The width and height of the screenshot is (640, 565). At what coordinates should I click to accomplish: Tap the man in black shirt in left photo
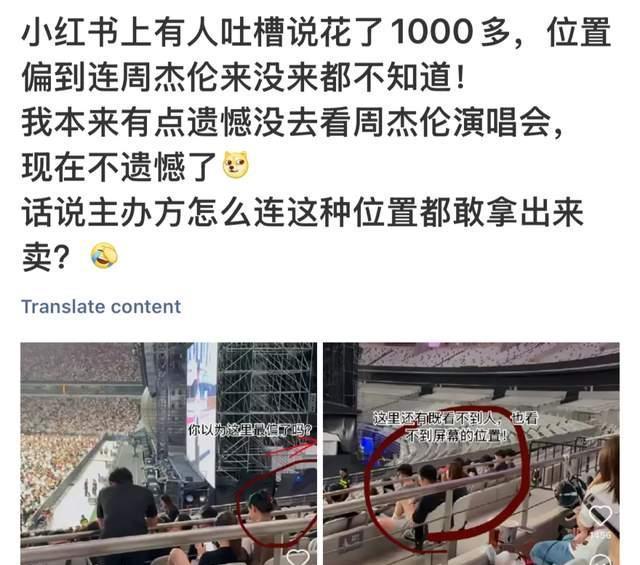click(x=125, y=504)
